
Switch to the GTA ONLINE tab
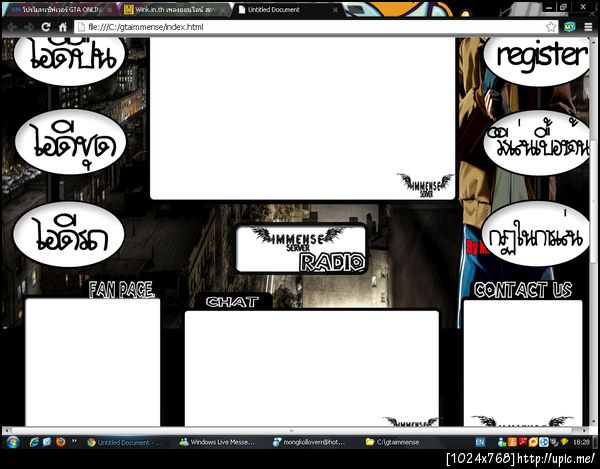[61, 10]
